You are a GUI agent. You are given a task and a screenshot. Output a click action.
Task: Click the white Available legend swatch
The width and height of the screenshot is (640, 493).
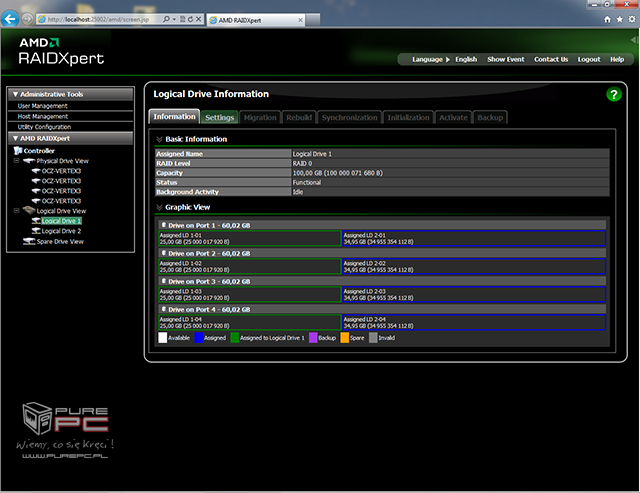pyautogui.click(x=162, y=338)
